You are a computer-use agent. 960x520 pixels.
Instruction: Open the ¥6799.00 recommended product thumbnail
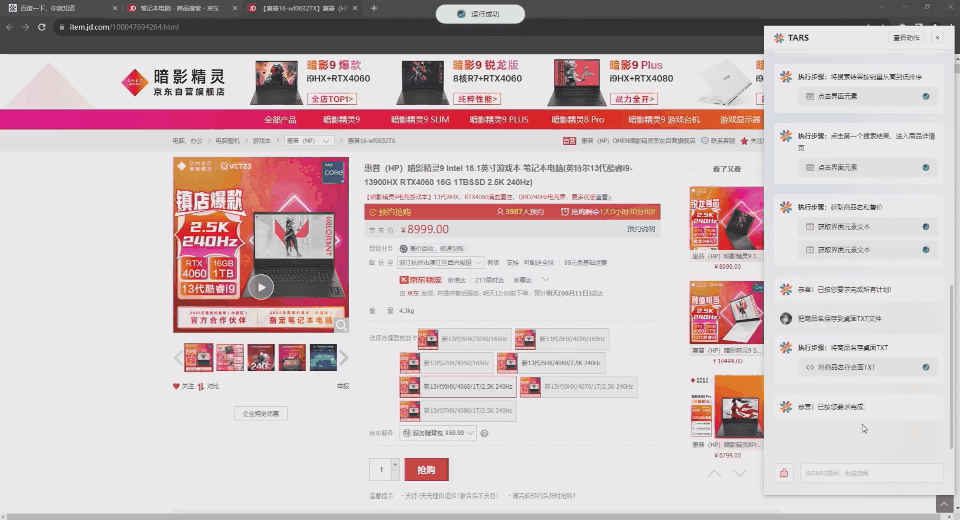click(x=726, y=407)
